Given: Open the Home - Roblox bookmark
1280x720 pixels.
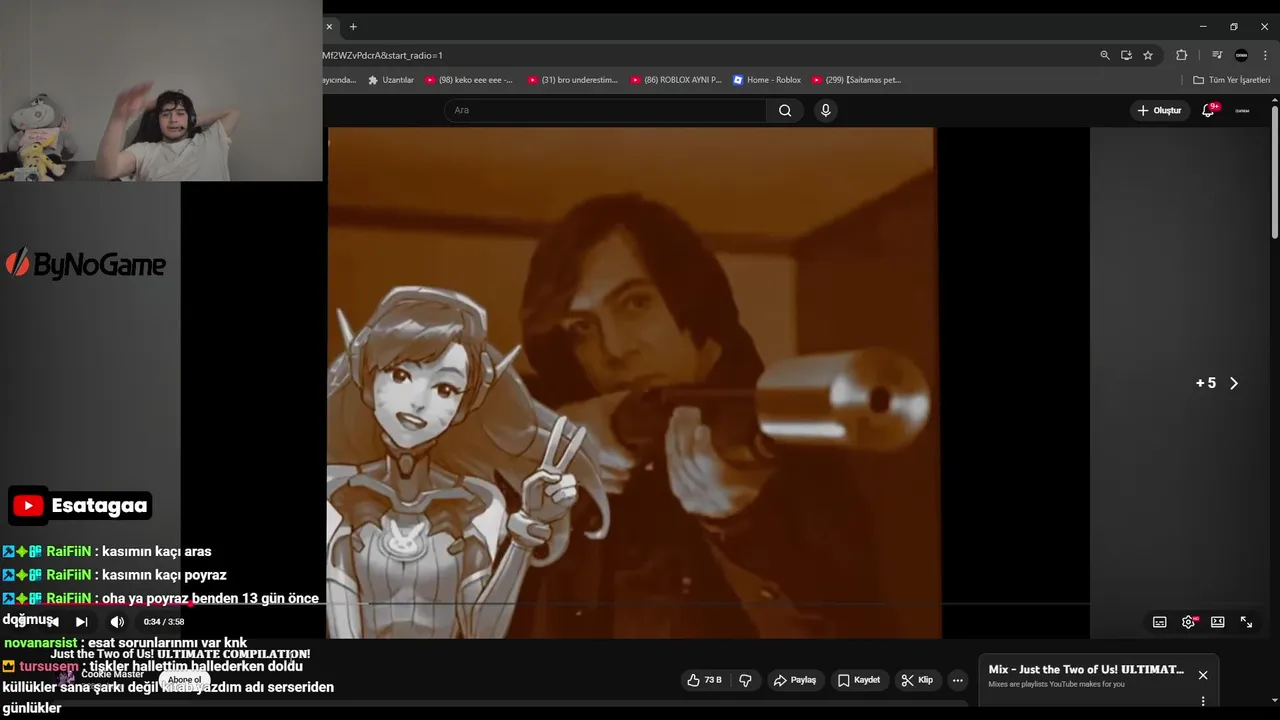Looking at the screenshot, I should tap(767, 80).
